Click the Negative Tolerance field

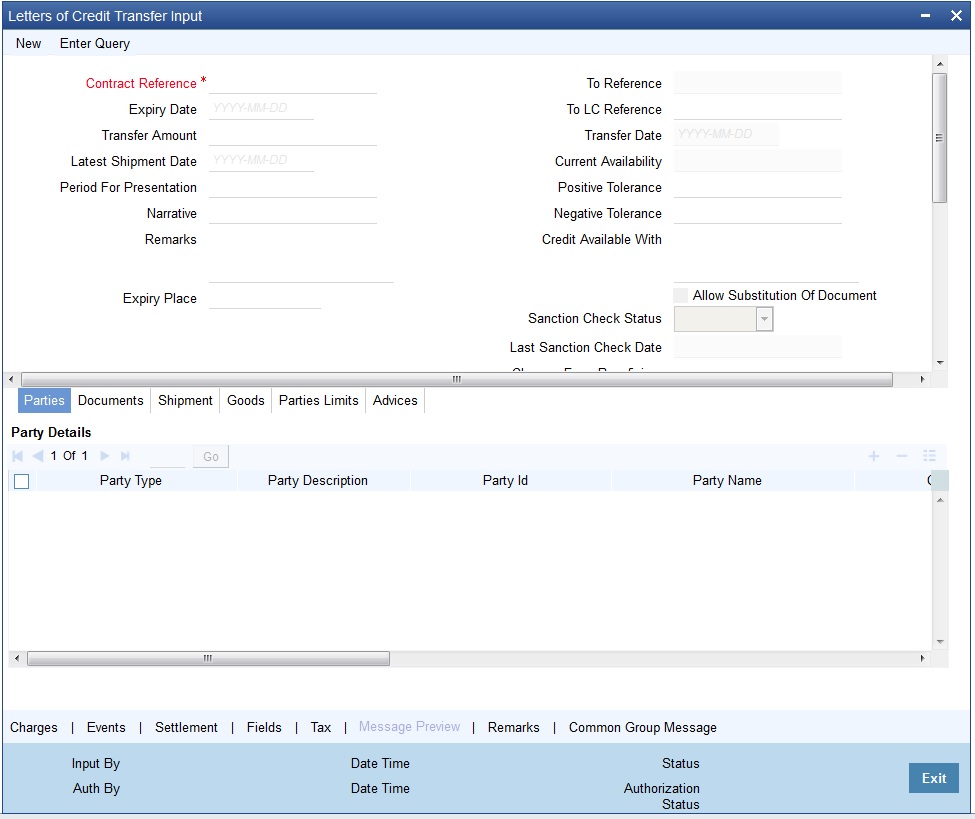[757, 213]
